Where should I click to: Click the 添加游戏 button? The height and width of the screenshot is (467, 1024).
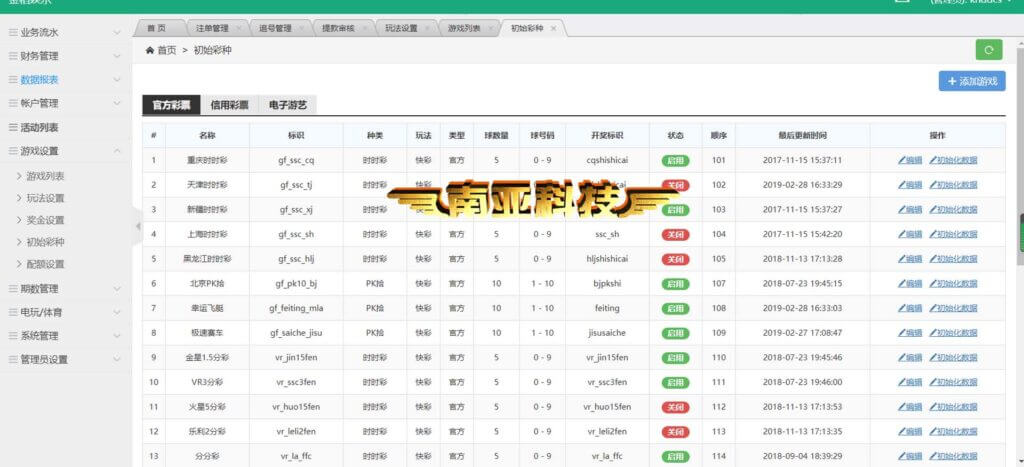(x=972, y=82)
